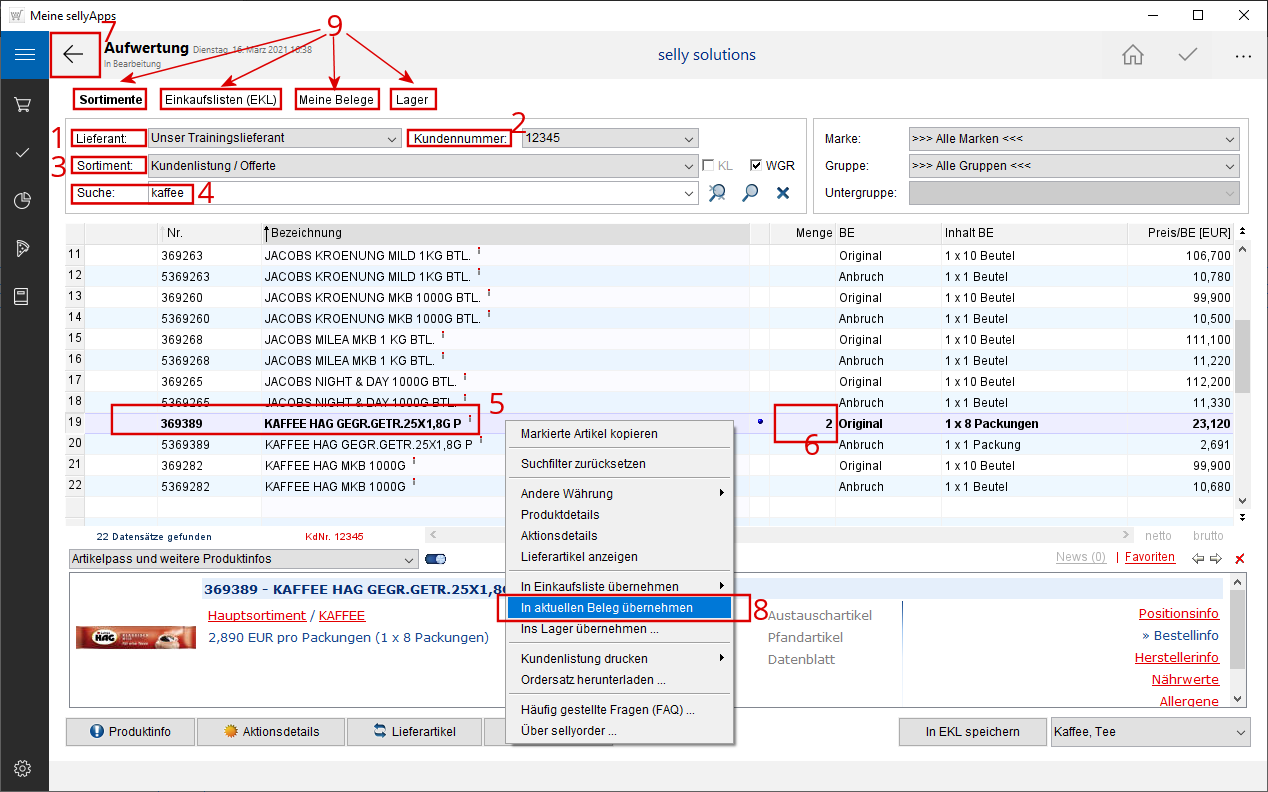Toggle the KL checkbox
This screenshot has width=1268, height=792.
coord(708,166)
